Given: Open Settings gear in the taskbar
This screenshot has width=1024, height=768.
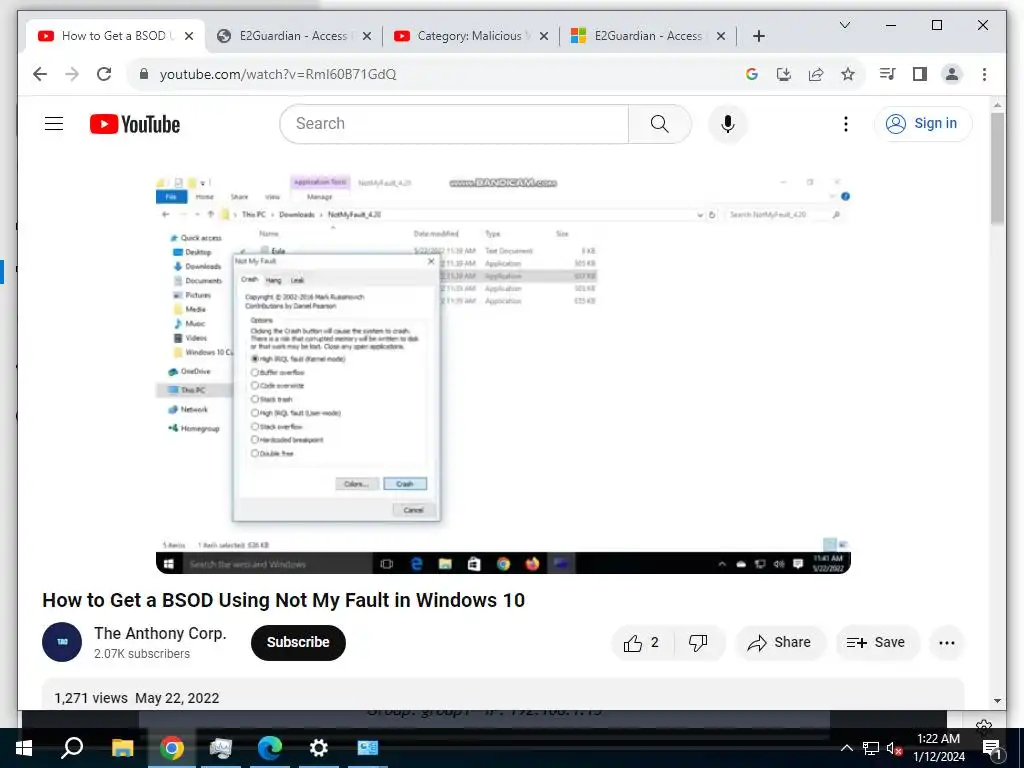Looking at the screenshot, I should [318, 748].
